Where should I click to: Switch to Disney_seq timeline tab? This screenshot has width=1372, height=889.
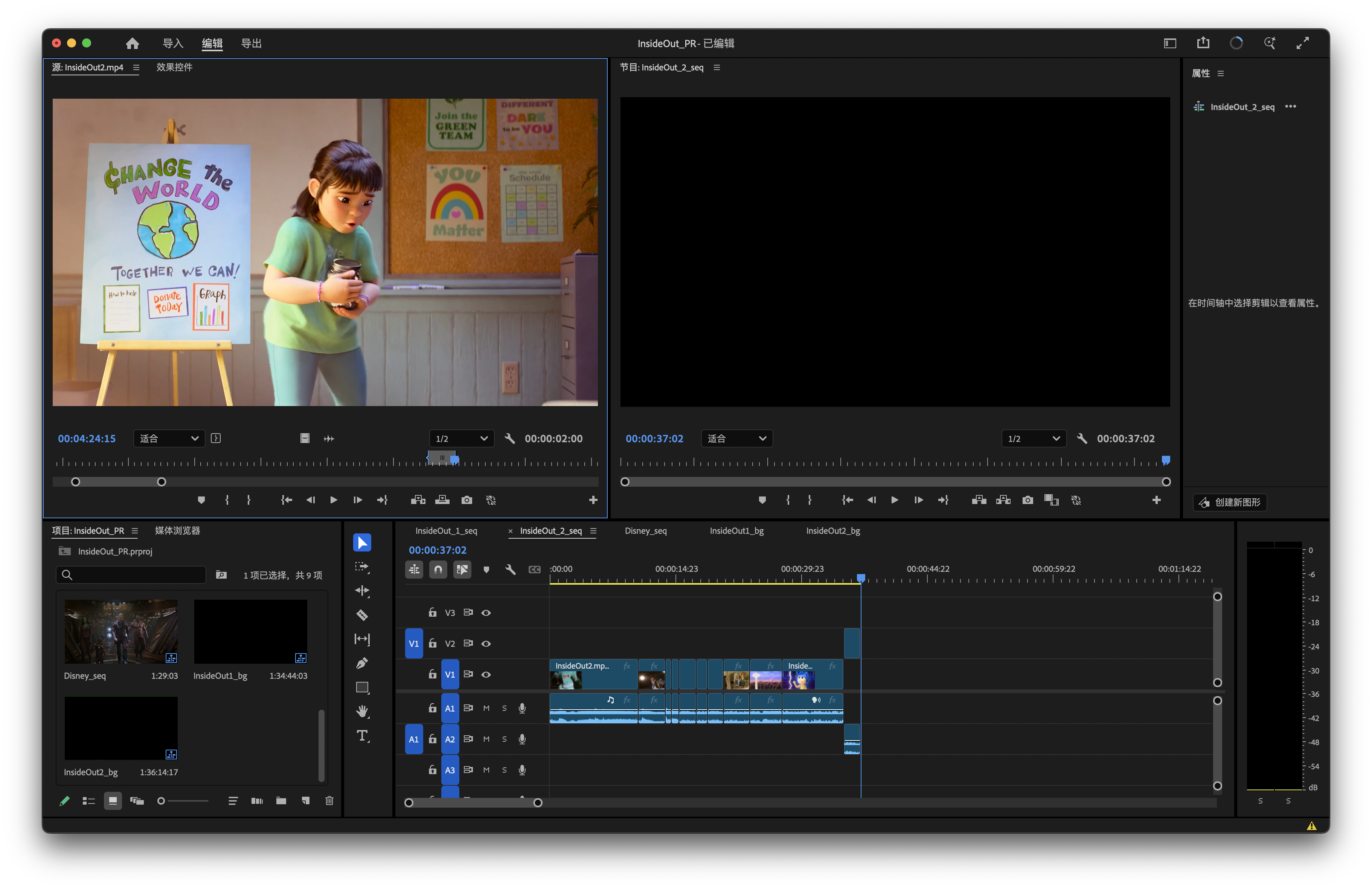click(x=646, y=531)
